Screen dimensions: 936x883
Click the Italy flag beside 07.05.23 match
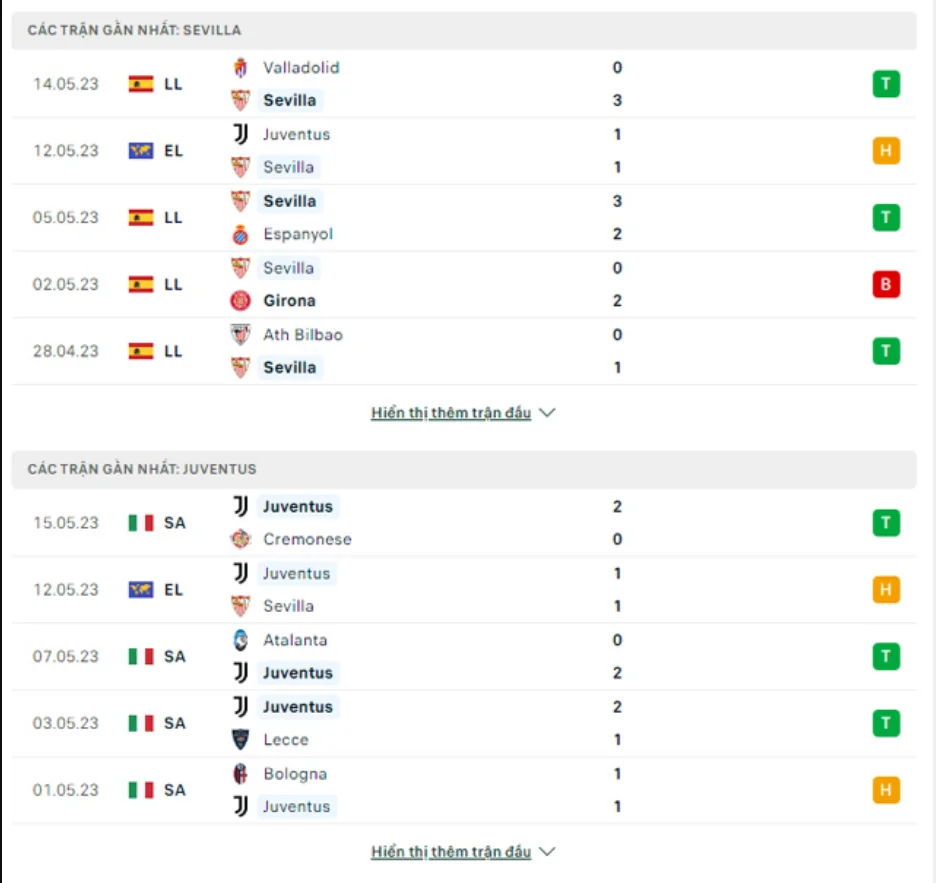pyautogui.click(x=141, y=657)
